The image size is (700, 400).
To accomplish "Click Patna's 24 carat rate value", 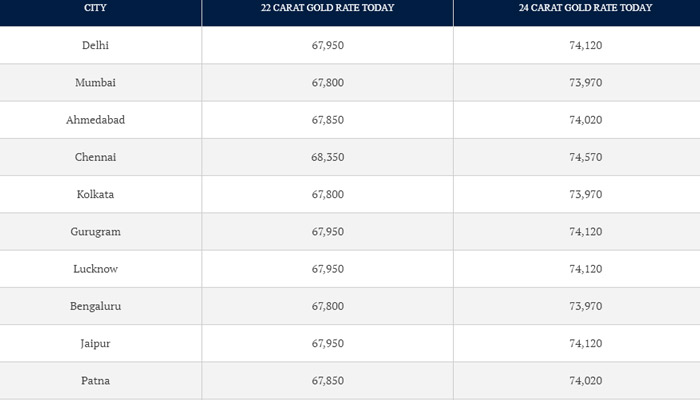I will coord(577,381).
